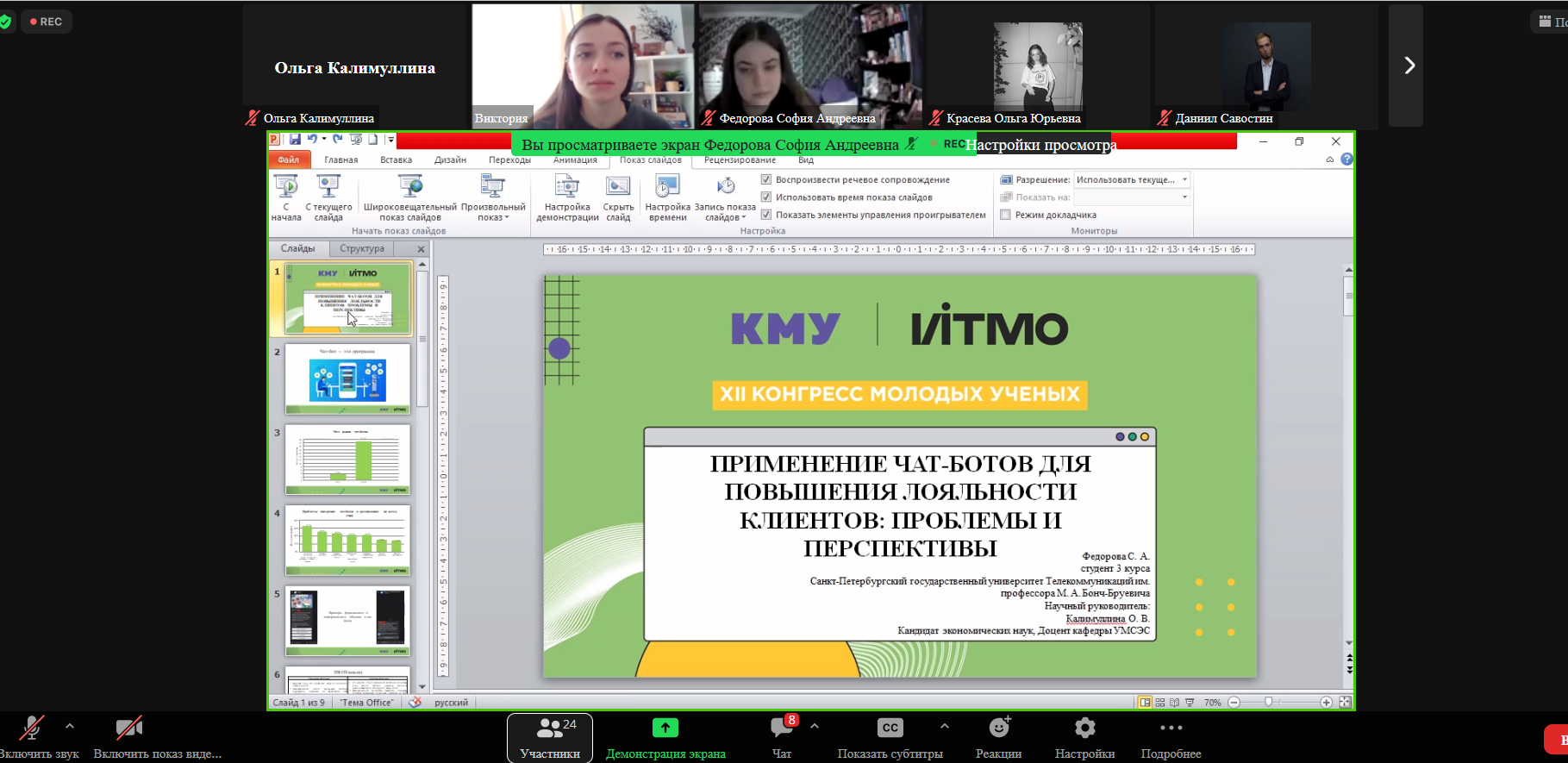Select slide 3 thumbnail with chart
This screenshot has width=1568, height=763.
[x=347, y=459]
